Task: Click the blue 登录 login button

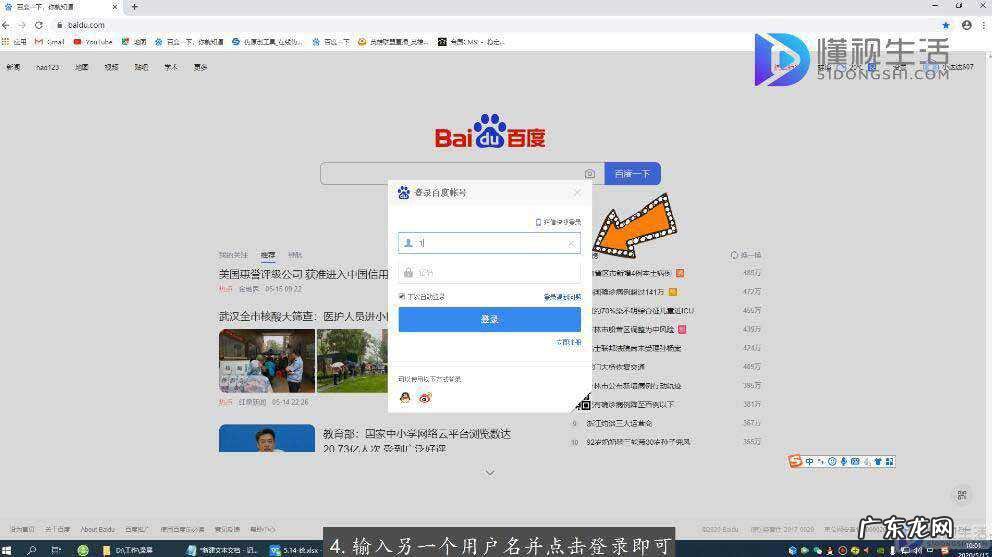Action: [489, 320]
